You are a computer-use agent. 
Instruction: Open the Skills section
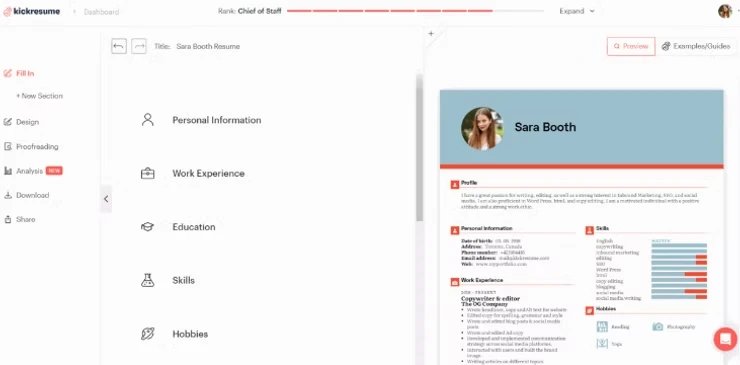point(183,280)
